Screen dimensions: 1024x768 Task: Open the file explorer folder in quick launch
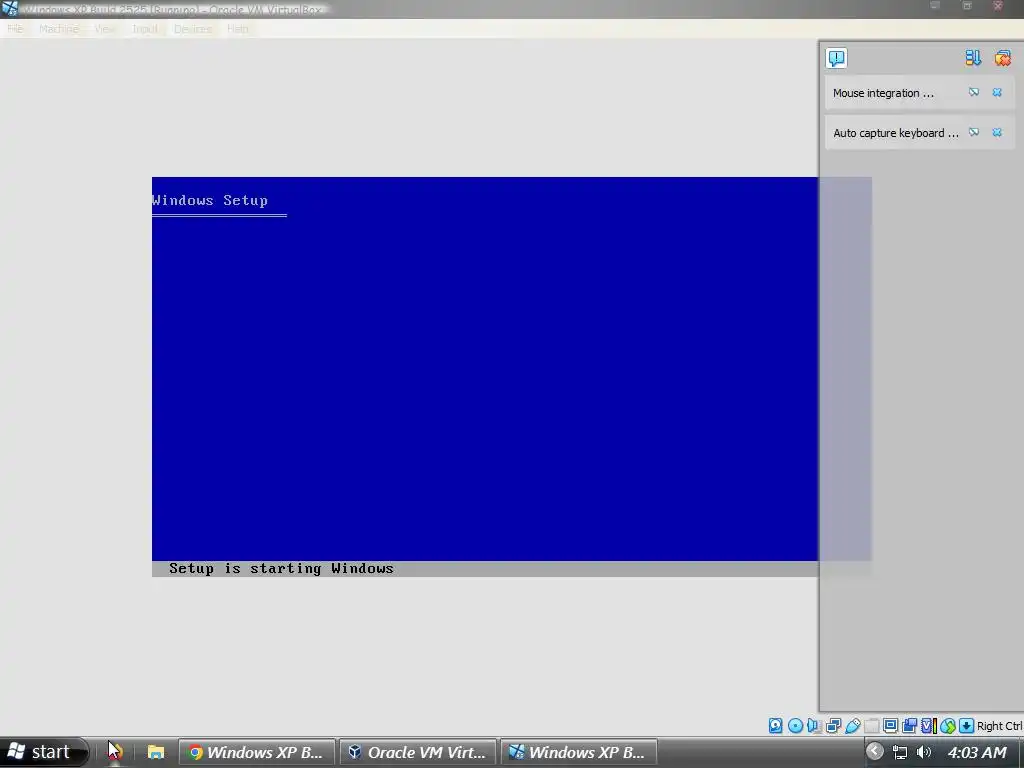155,752
